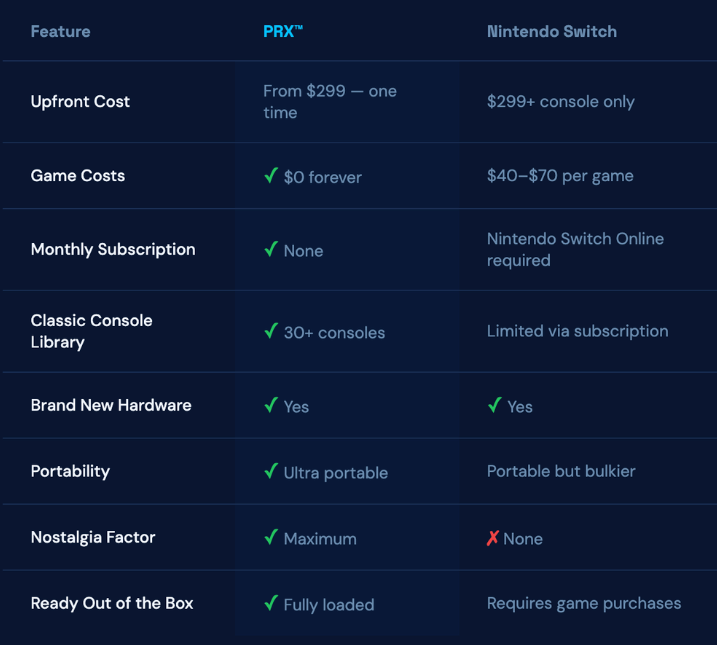Click Classic Console Library row label

pos(91,331)
